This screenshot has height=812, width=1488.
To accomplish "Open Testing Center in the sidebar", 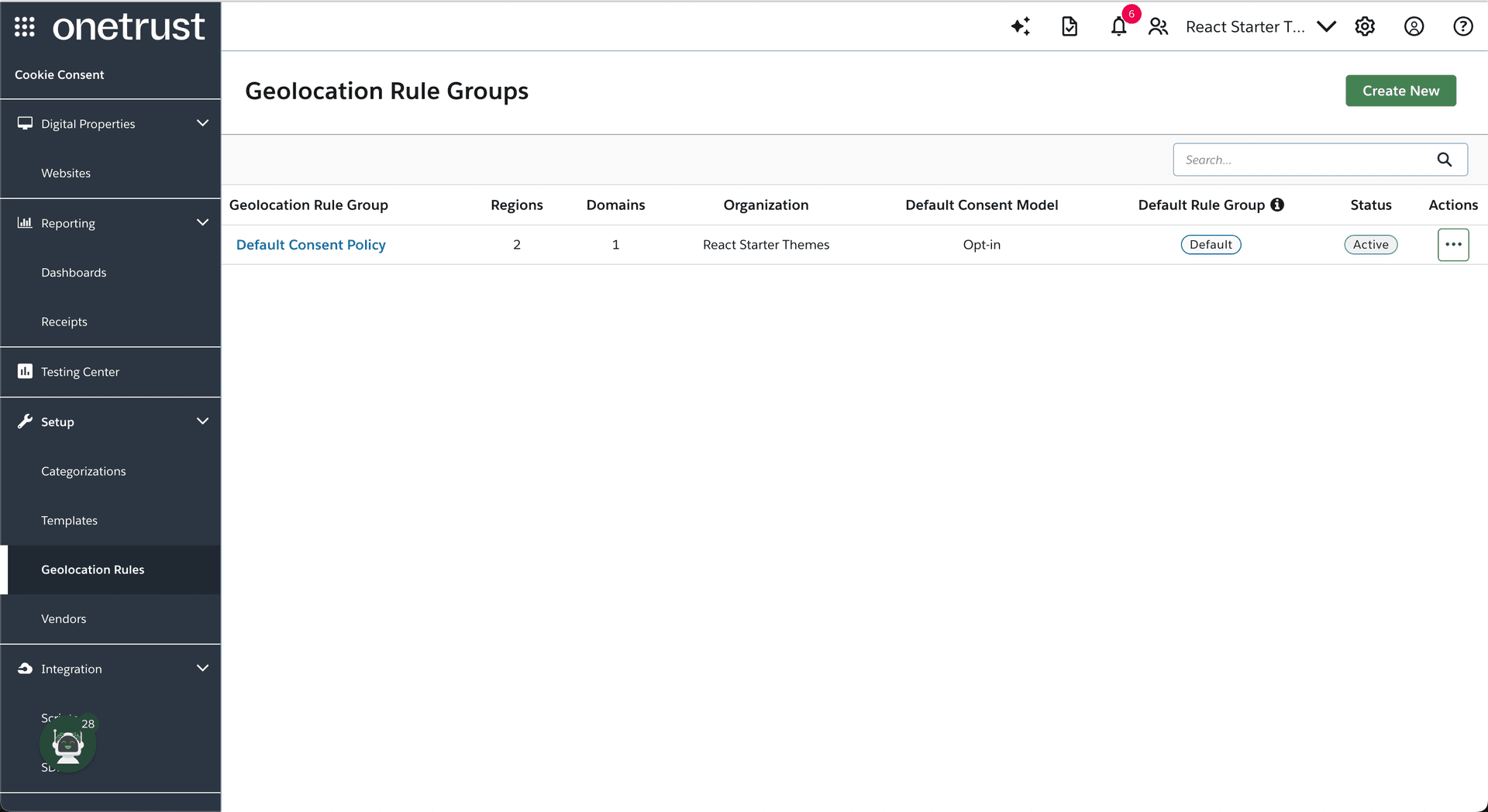I will tap(80, 372).
